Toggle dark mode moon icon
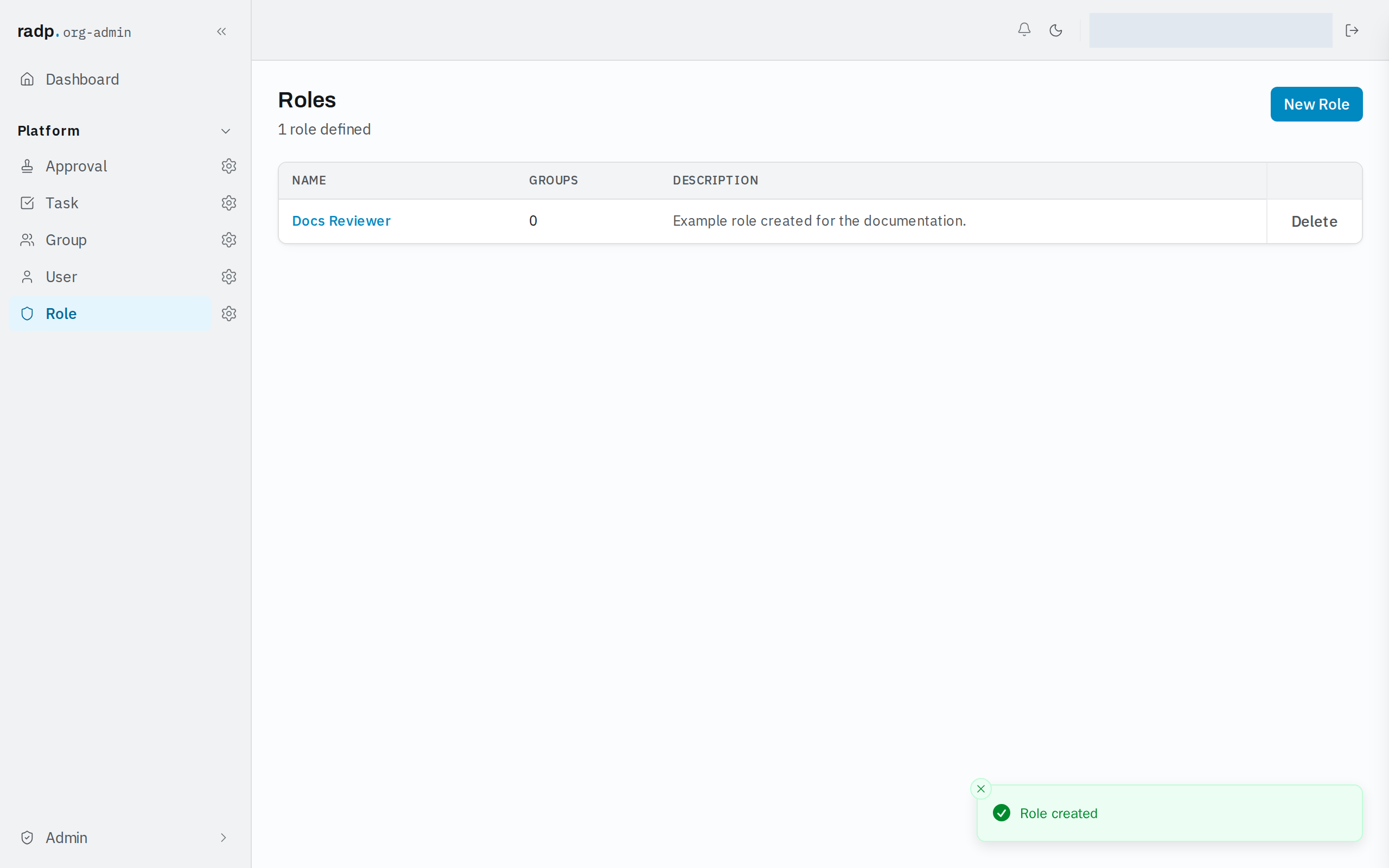 1055,30
